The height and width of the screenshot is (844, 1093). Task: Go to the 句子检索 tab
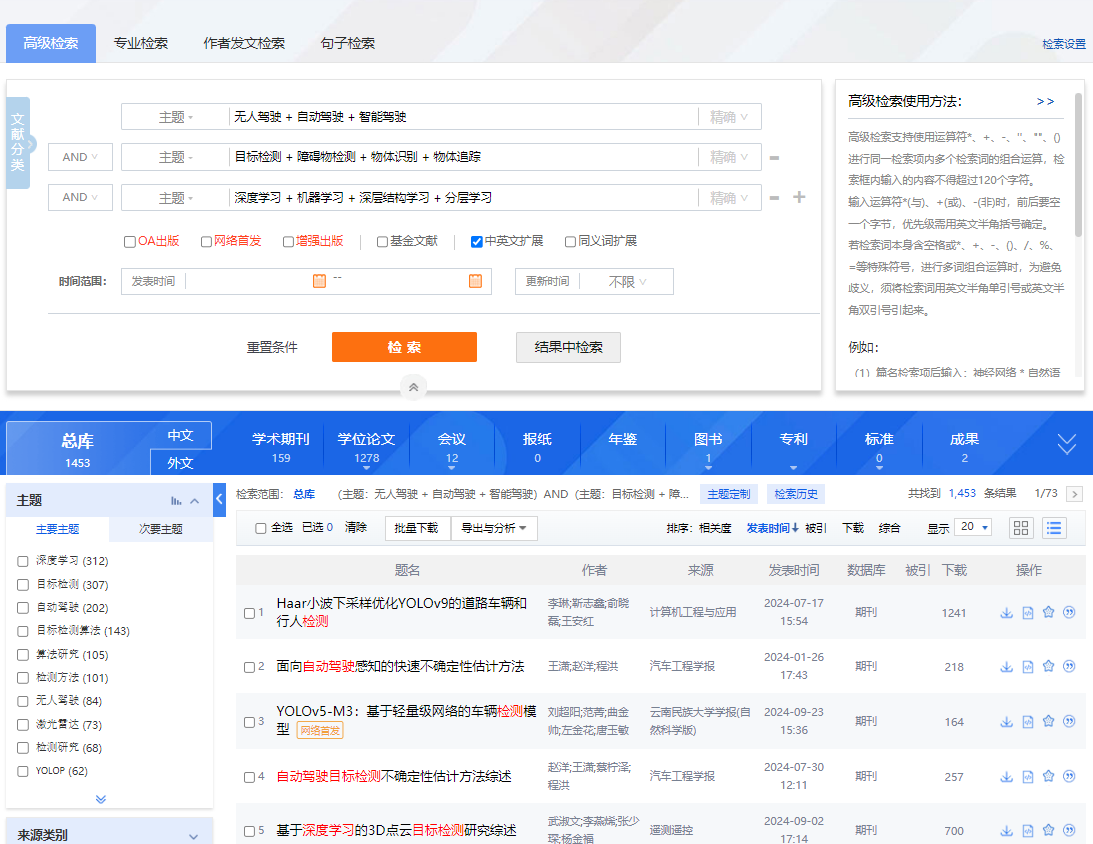(x=348, y=43)
